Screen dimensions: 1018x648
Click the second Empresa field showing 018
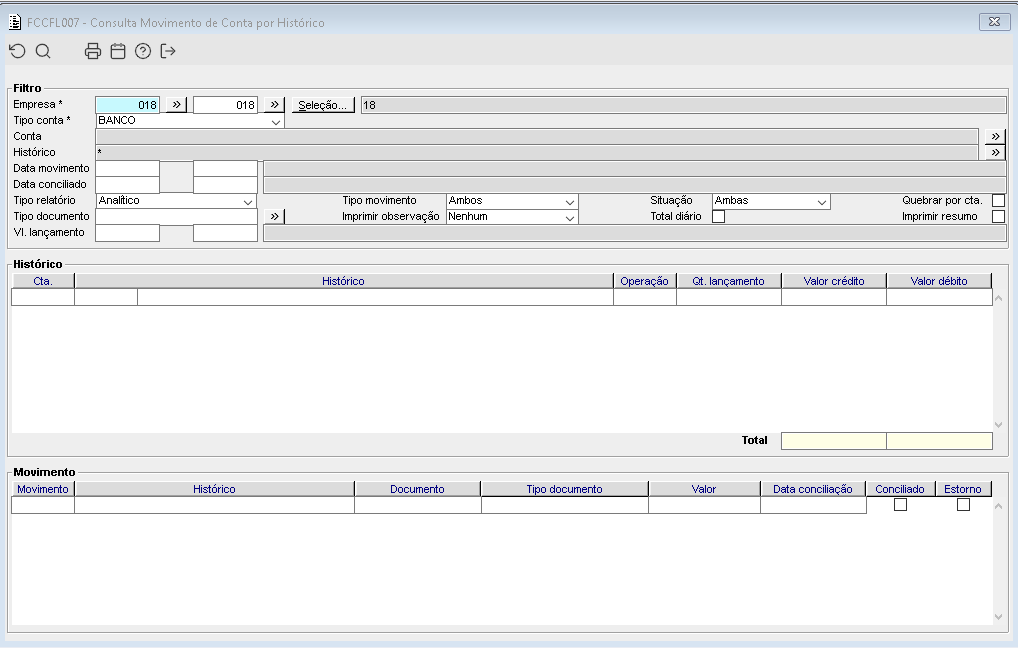225,105
